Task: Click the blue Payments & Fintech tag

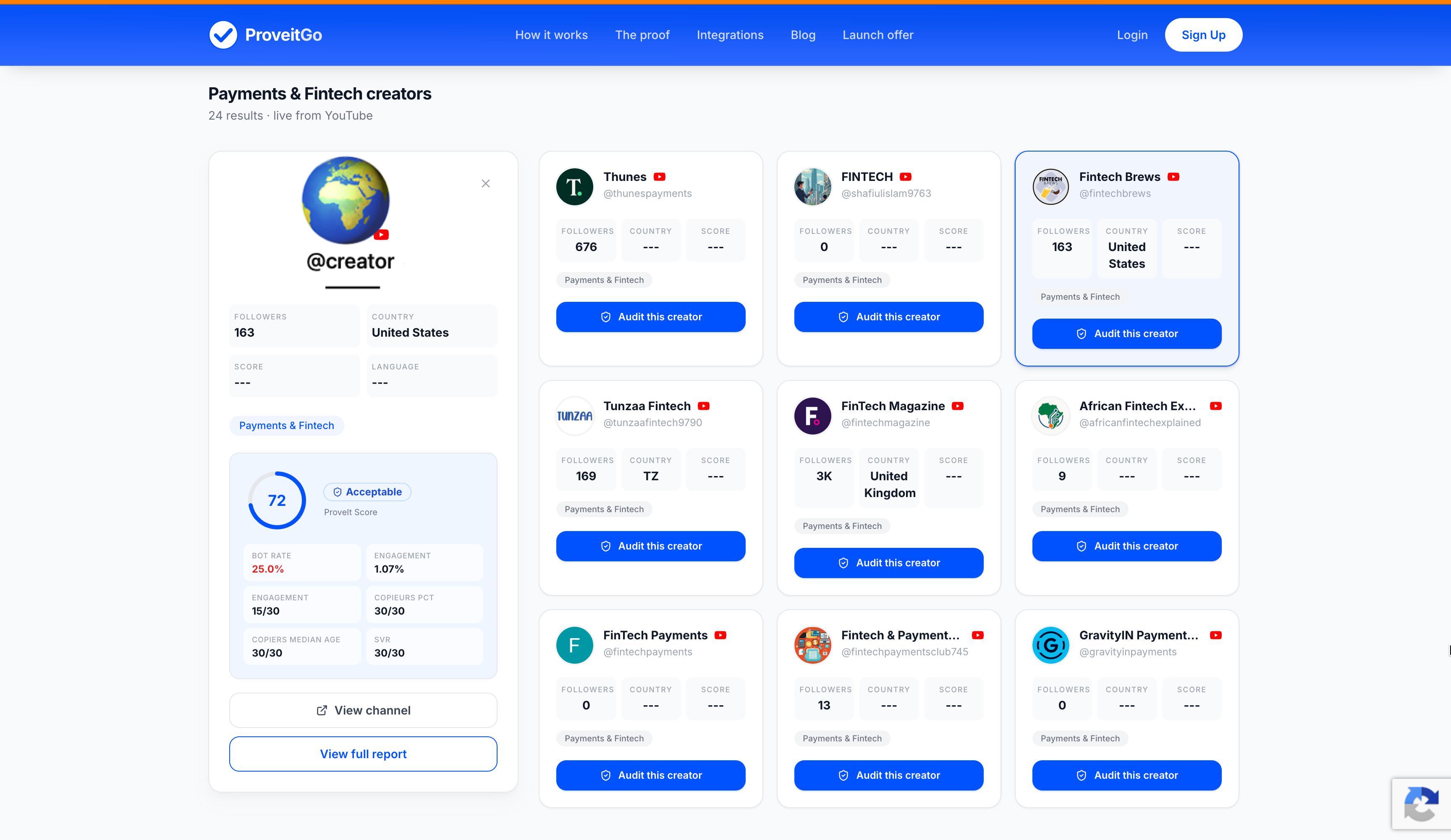Action: coord(286,426)
